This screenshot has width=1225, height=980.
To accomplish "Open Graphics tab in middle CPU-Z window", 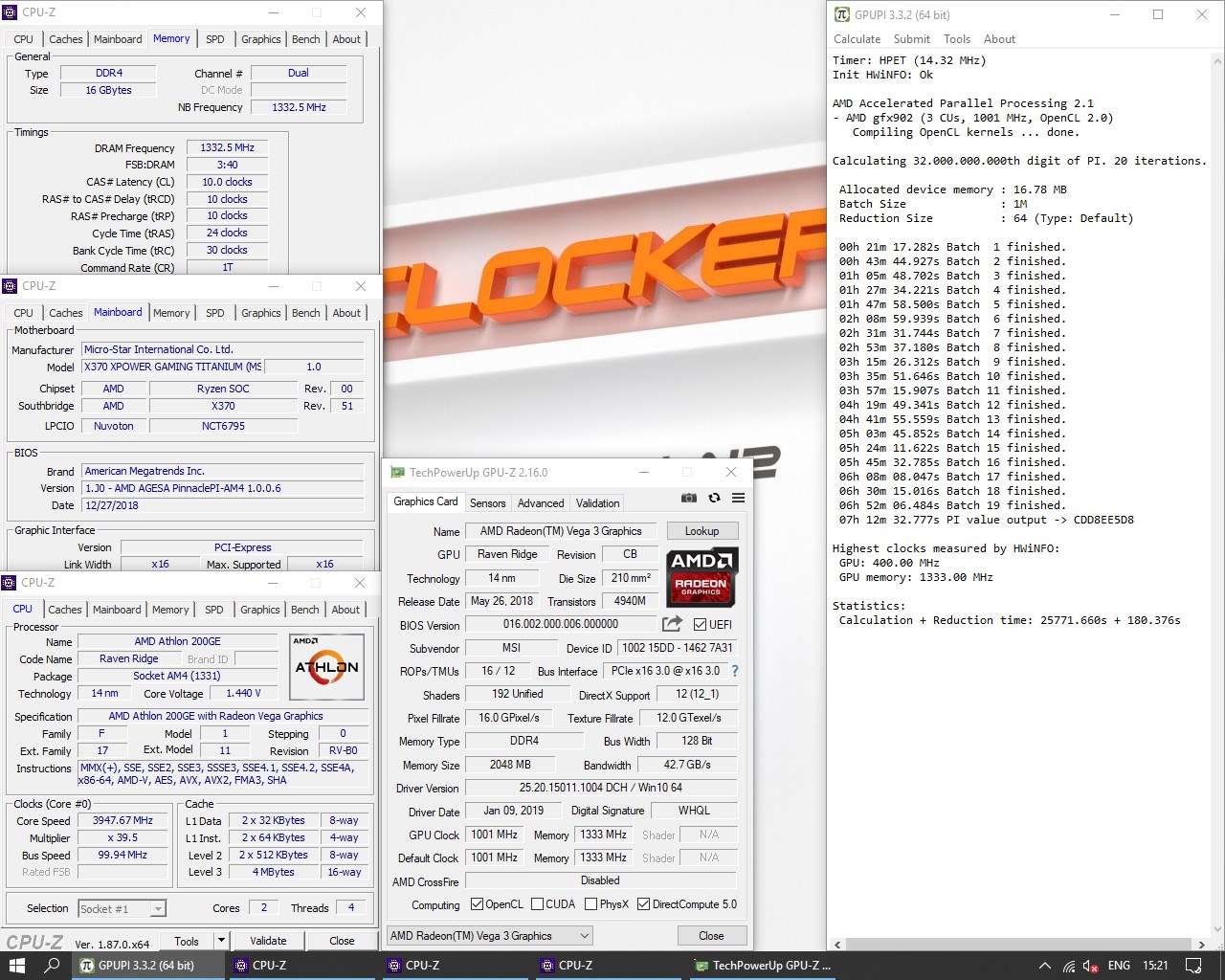I will click(x=261, y=313).
